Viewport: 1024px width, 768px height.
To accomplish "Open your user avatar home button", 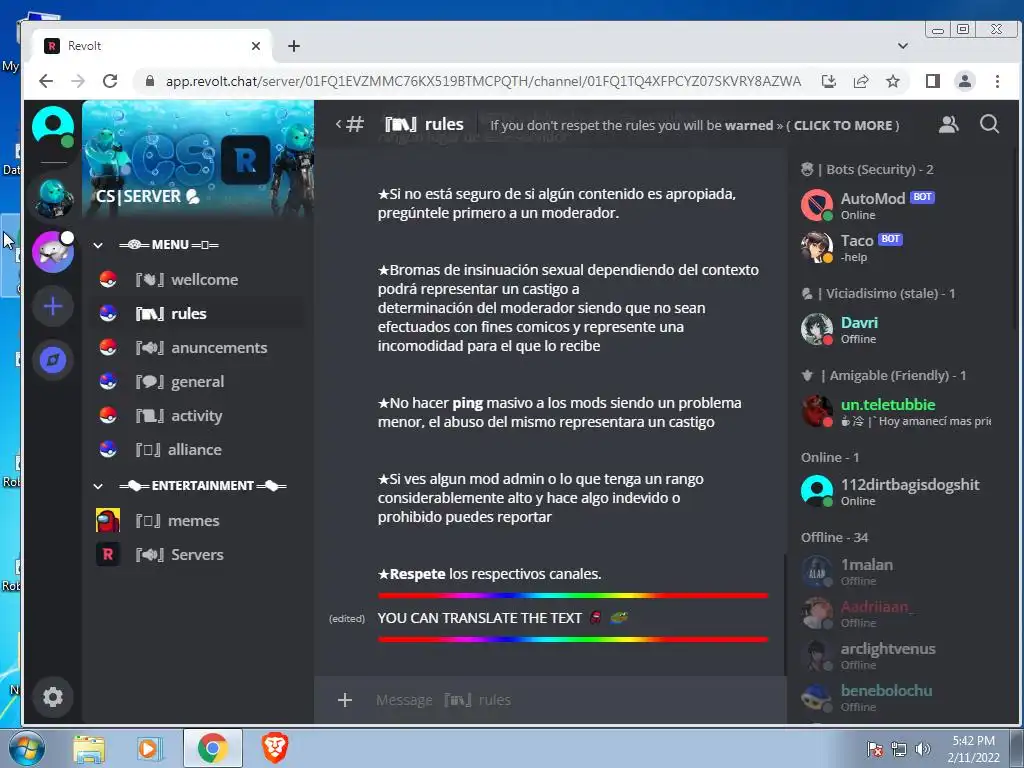I will click(53, 127).
